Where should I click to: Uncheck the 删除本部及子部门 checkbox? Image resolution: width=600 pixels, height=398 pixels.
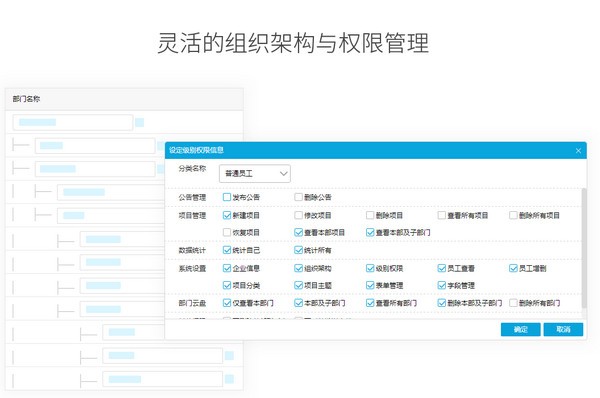tap(441, 303)
